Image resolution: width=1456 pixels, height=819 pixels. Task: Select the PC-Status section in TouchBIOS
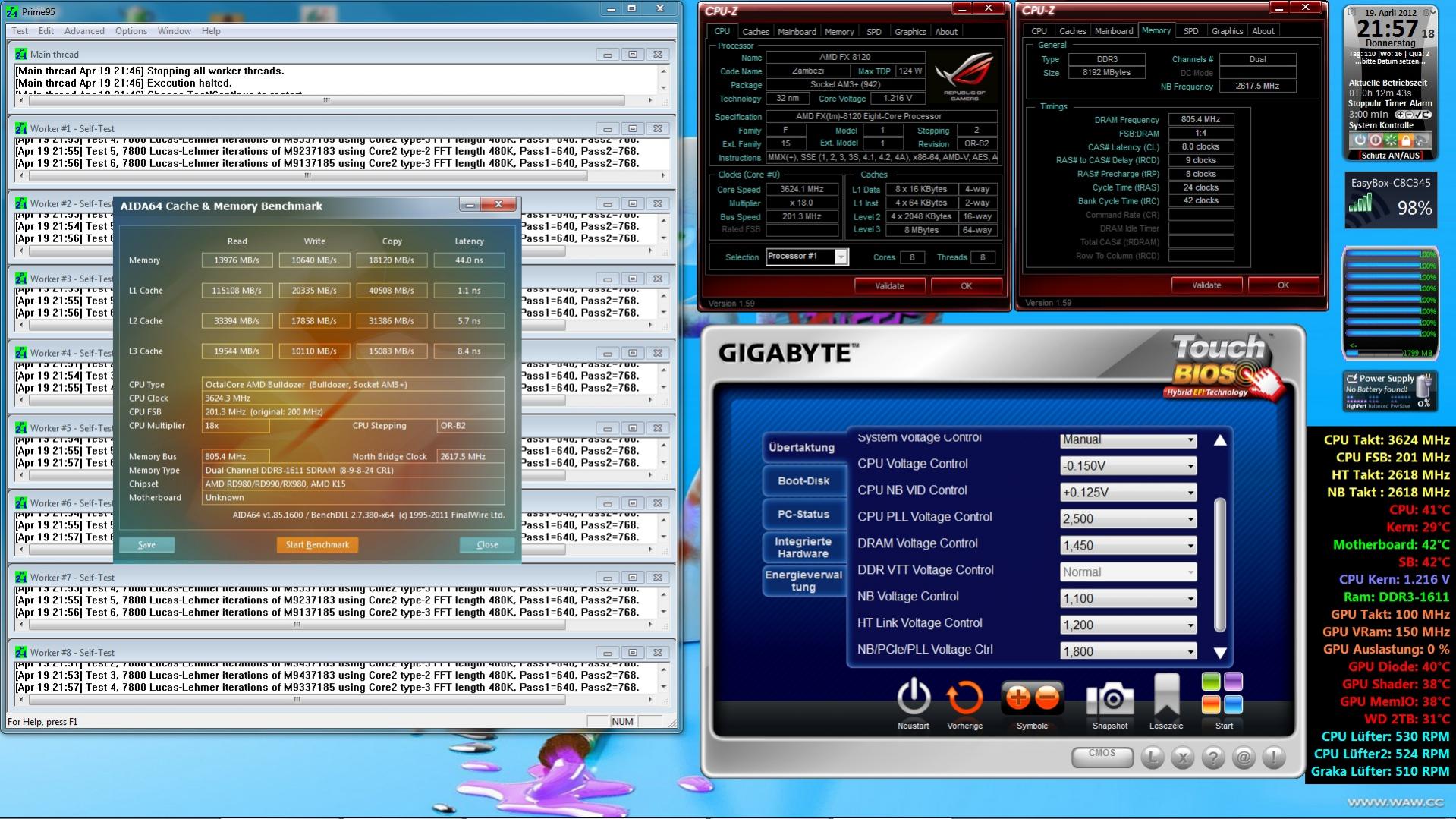click(803, 514)
